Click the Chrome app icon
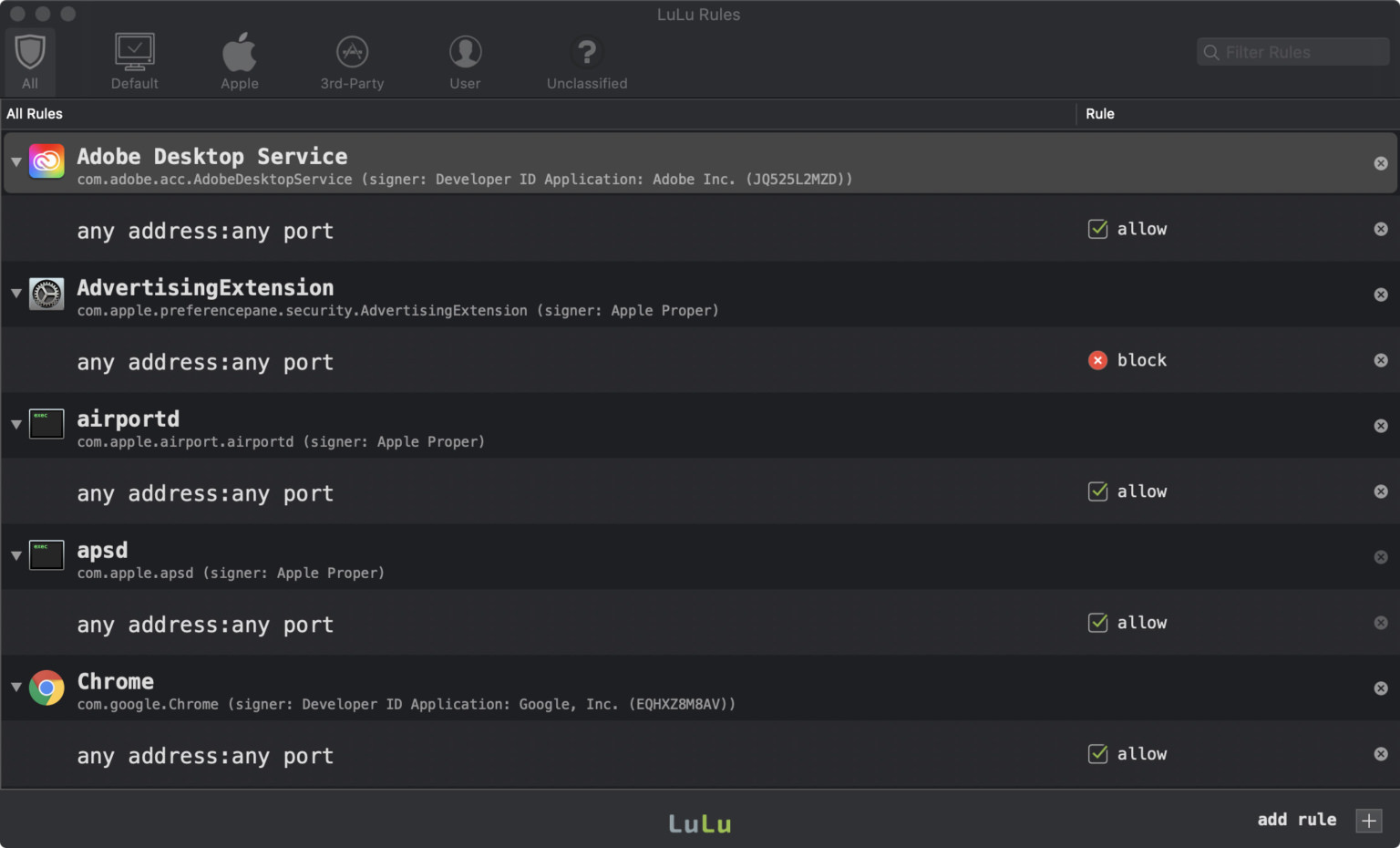The image size is (1400, 848). point(46,688)
